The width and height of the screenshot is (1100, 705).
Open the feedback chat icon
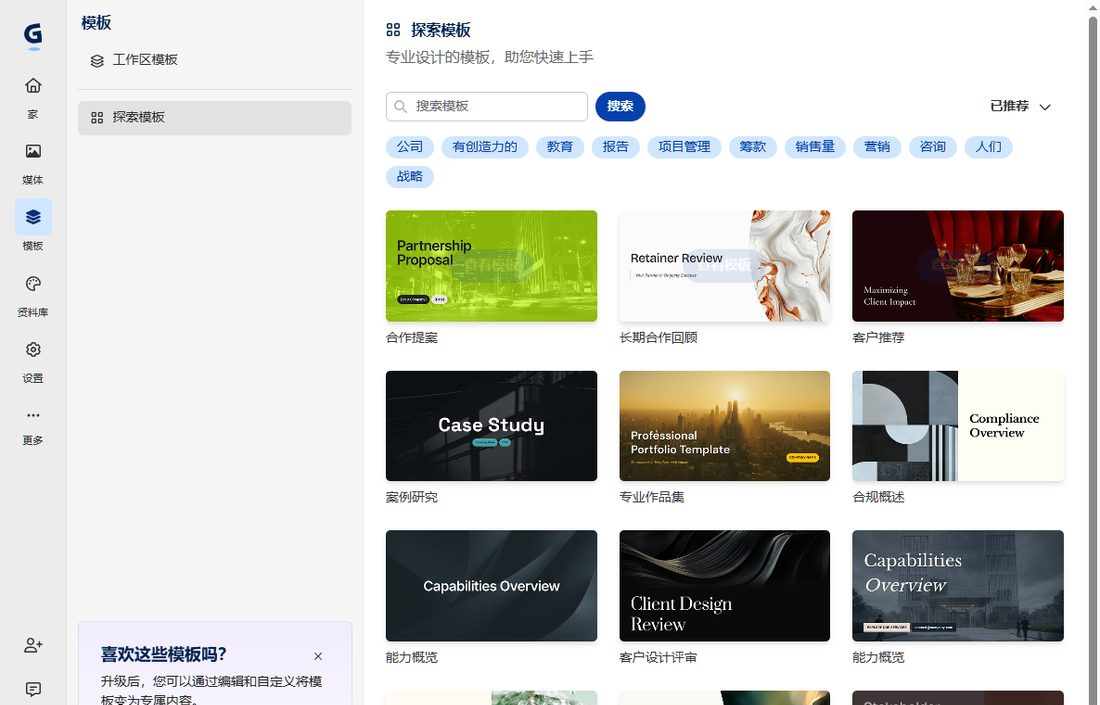[x=33, y=689]
